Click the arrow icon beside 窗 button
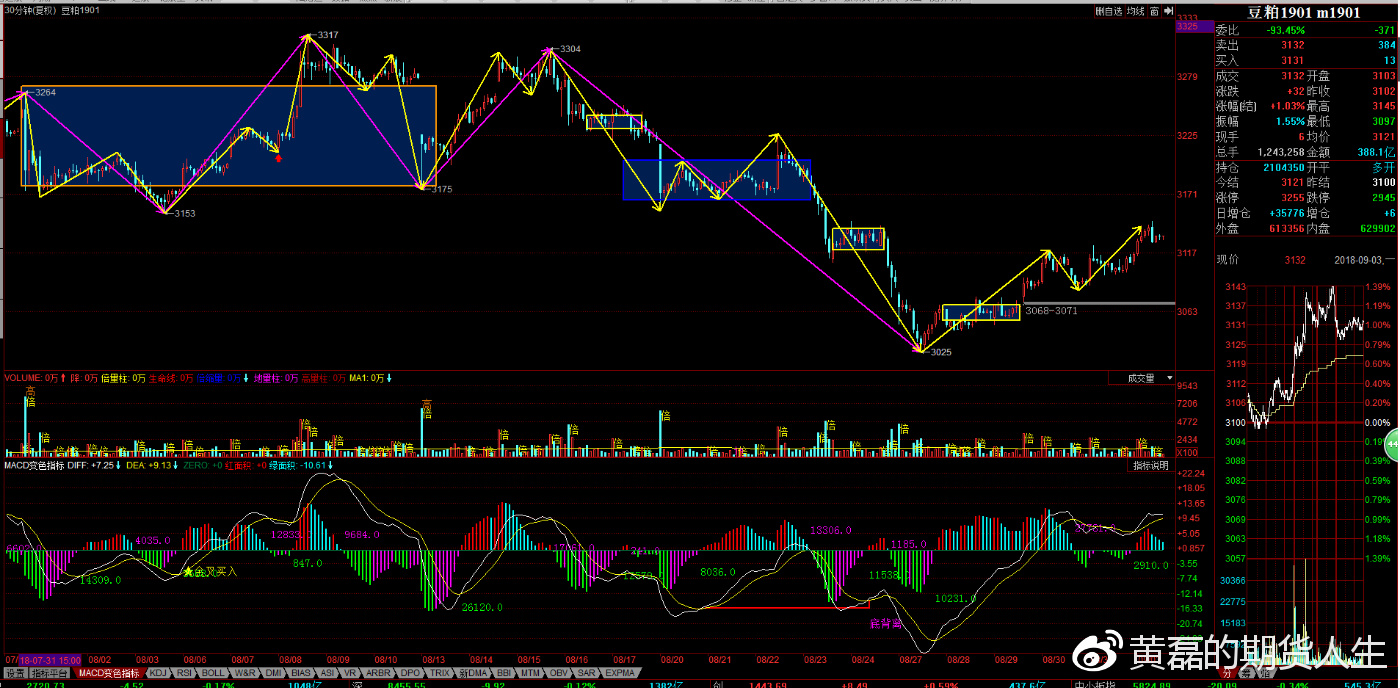 coord(1167,11)
